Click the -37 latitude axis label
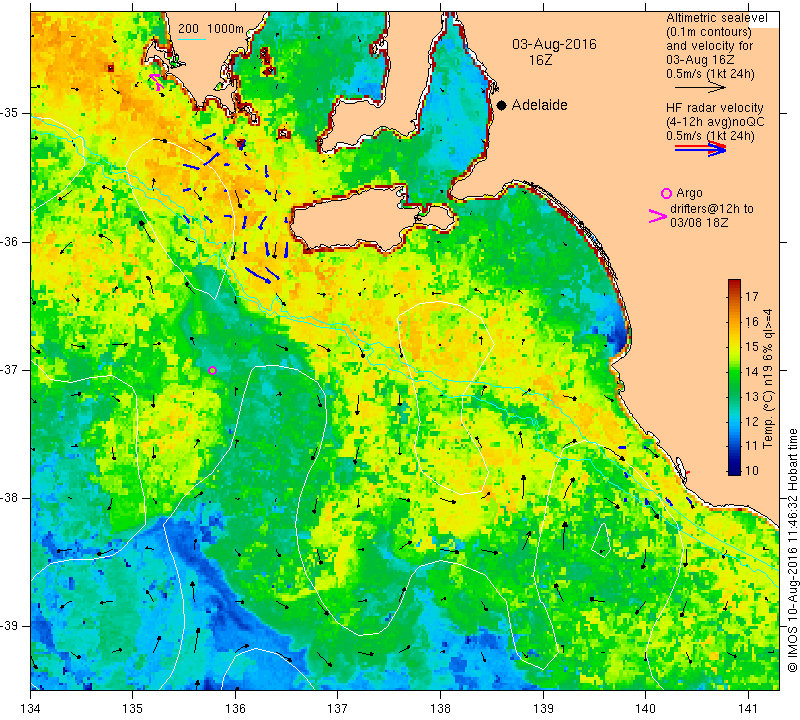Image resolution: width=800 pixels, height=720 pixels. 9,369
